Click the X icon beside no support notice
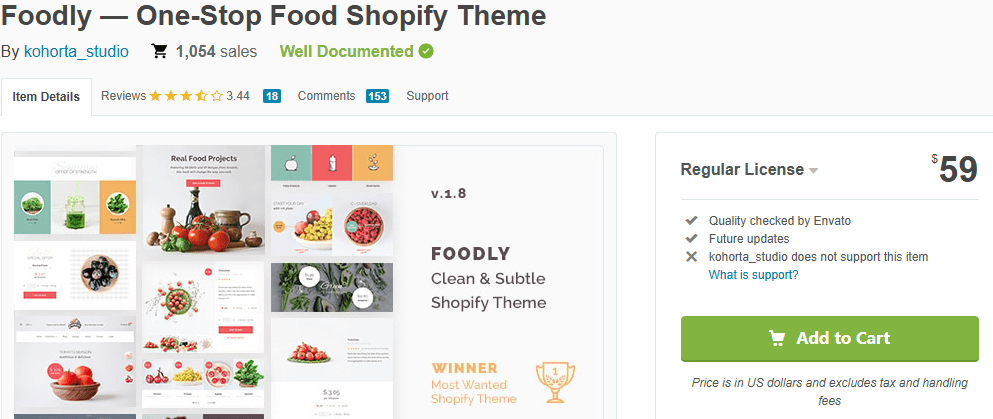Image resolution: width=993 pixels, height=419 pixels. click(x=691, y=257)
